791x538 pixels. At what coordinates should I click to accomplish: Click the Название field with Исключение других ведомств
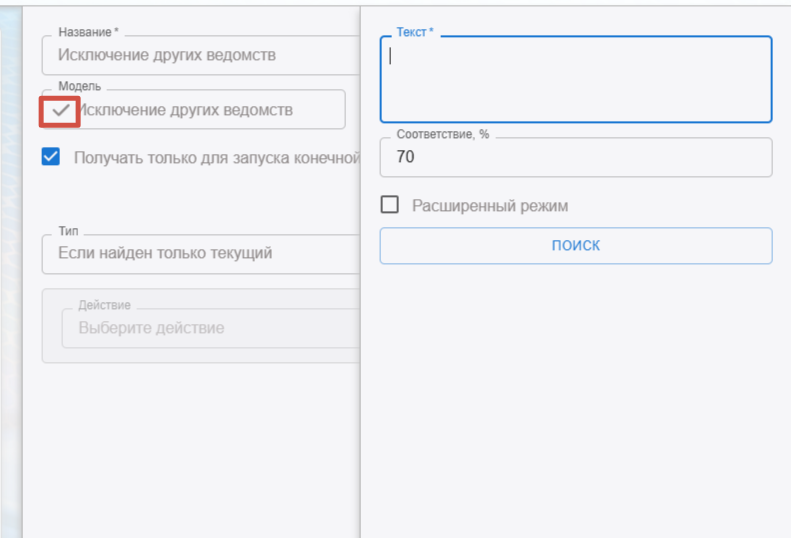coord(201,55)
